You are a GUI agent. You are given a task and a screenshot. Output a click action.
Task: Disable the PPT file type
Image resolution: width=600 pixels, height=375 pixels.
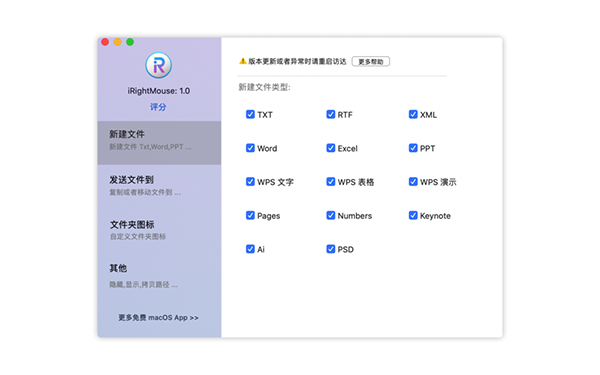pyautogui.click(x=413, y=148)
